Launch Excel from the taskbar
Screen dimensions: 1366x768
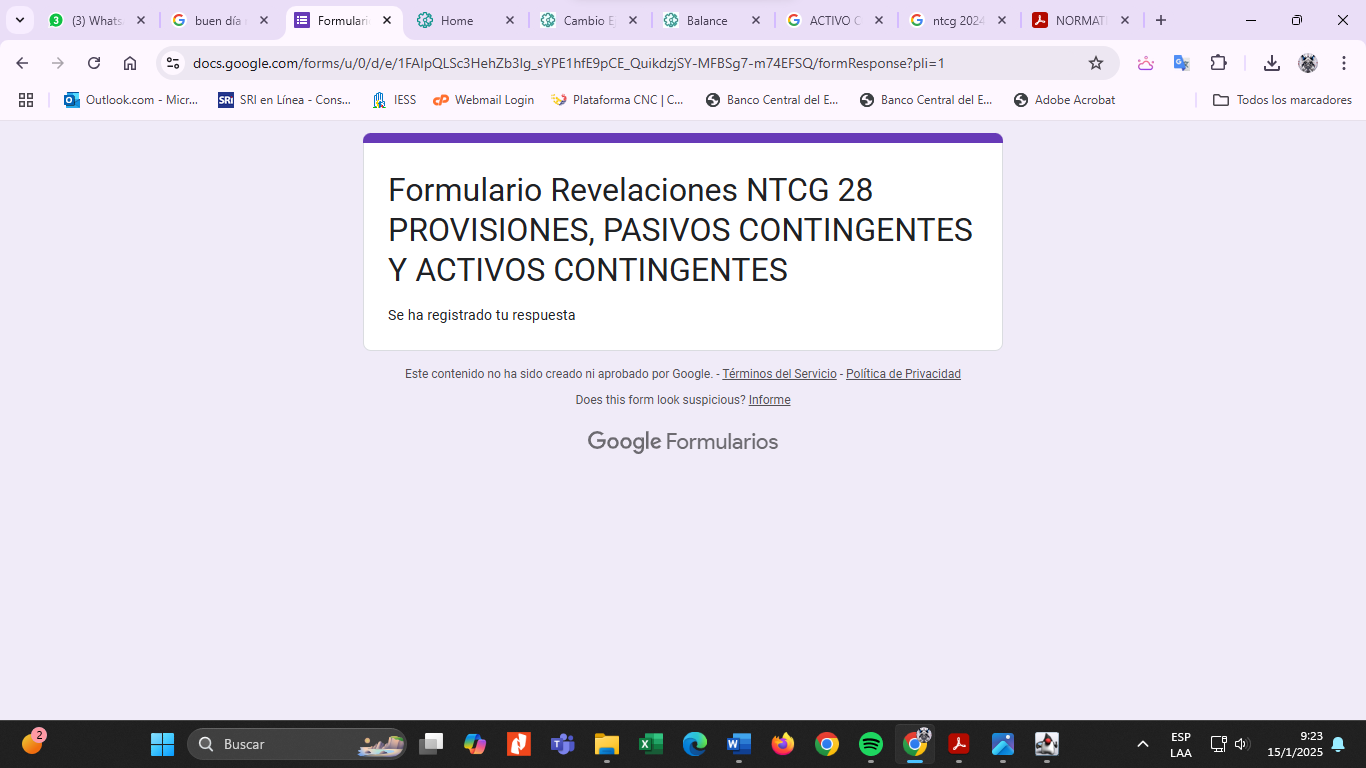651,744
